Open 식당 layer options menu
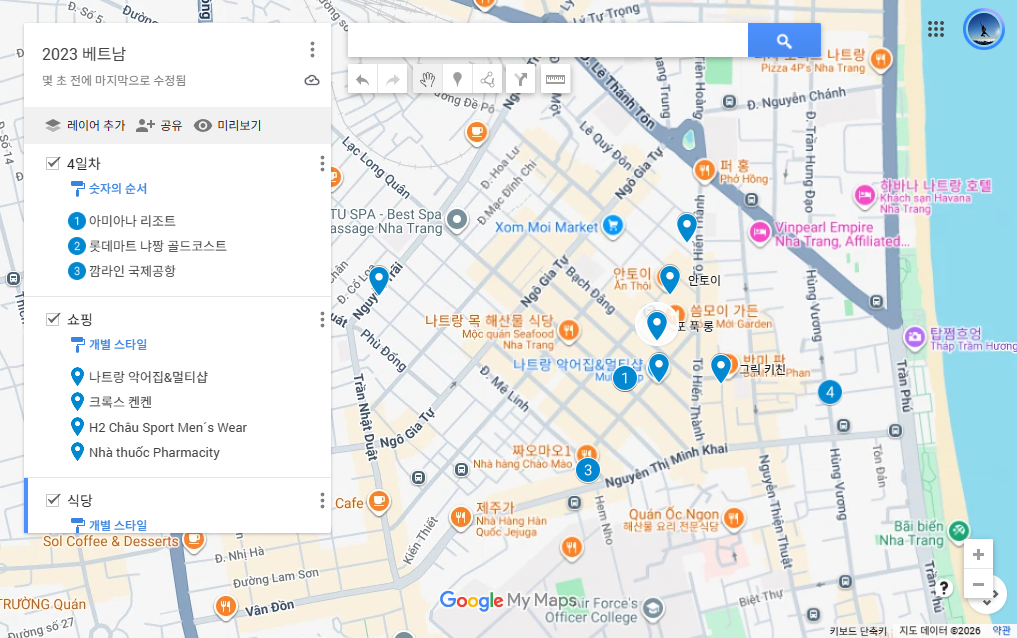The width and height of the screenshot is (1017, 638). pyautogui.click(x=322, y=500)
